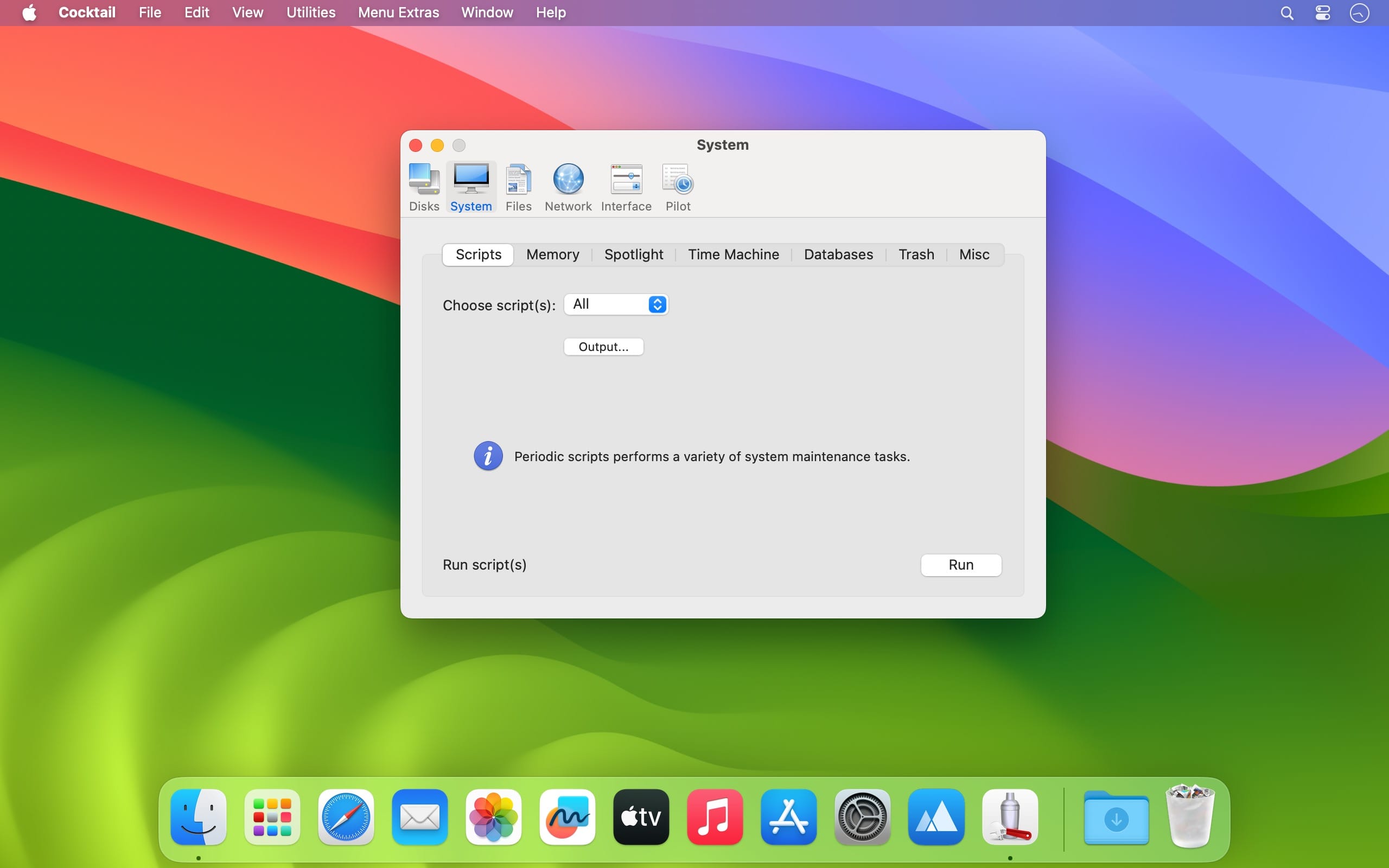Expand the Choose script(s) dropdown

(616, 304)
